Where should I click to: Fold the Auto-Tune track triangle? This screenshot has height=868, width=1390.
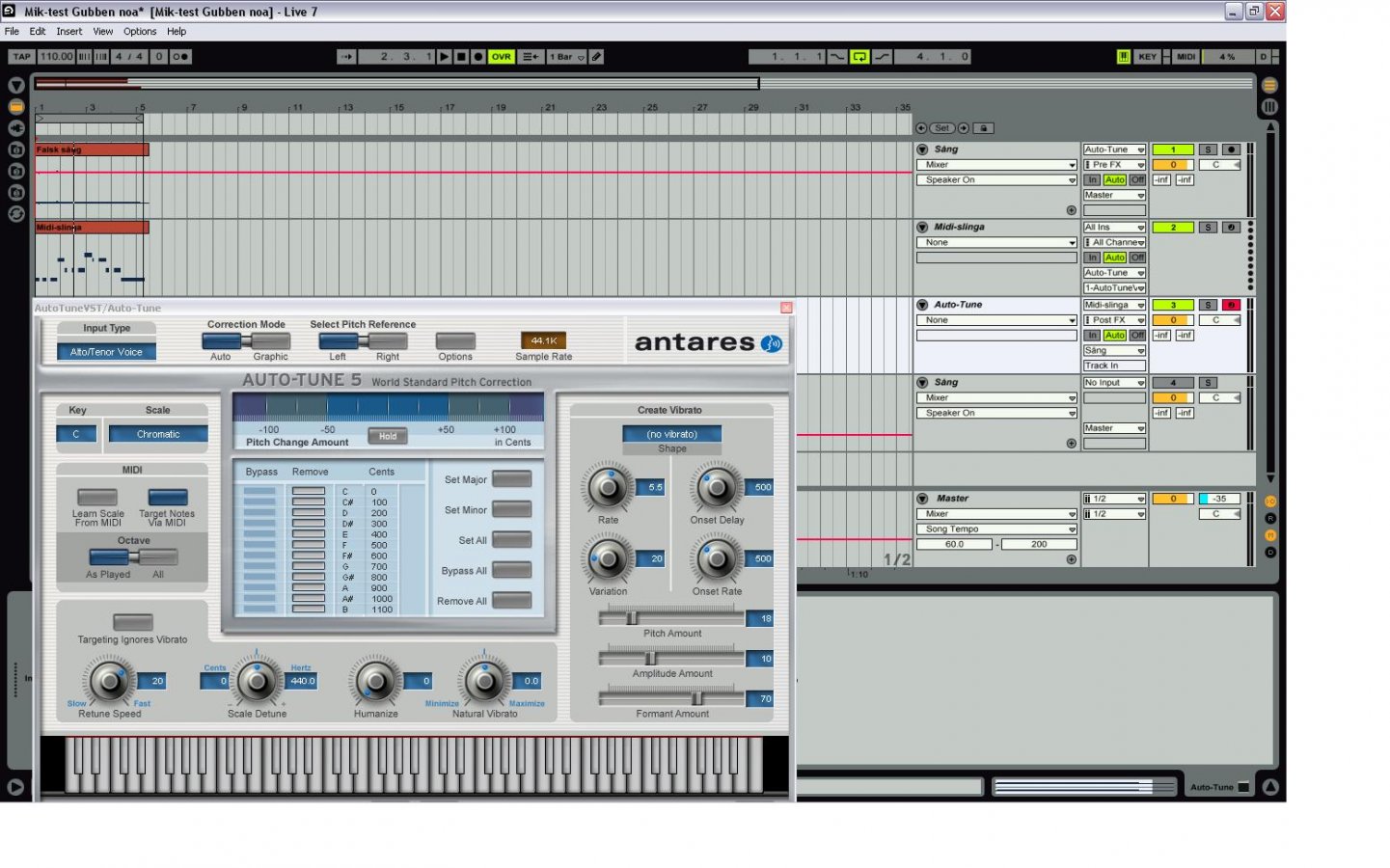tap(922, 305)
